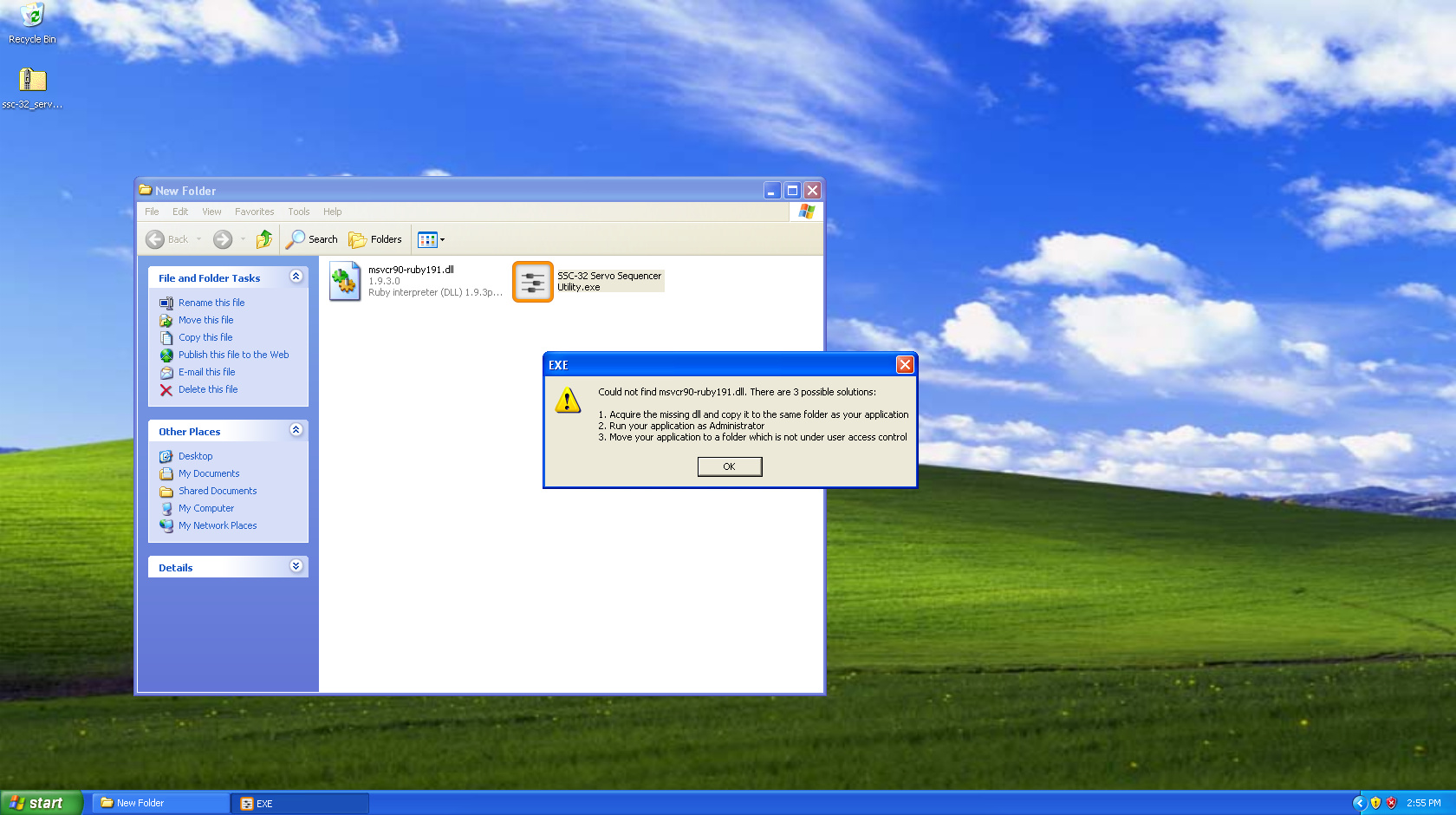
Task: Click Copy this file link
Action: pyautogui.click(x=205, y=337)
